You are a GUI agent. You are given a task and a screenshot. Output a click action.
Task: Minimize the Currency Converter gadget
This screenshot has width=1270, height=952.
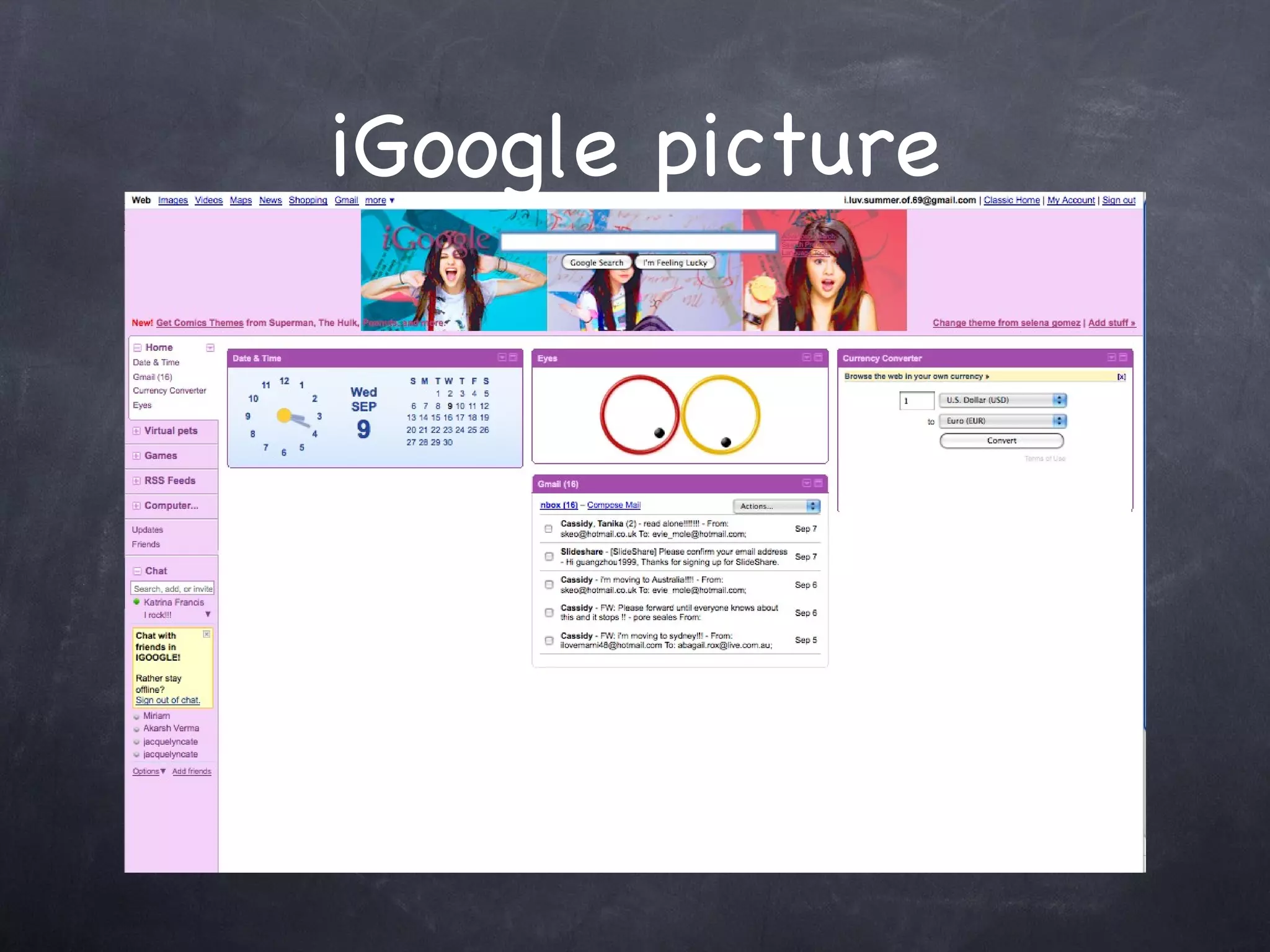coord(1123,358)
